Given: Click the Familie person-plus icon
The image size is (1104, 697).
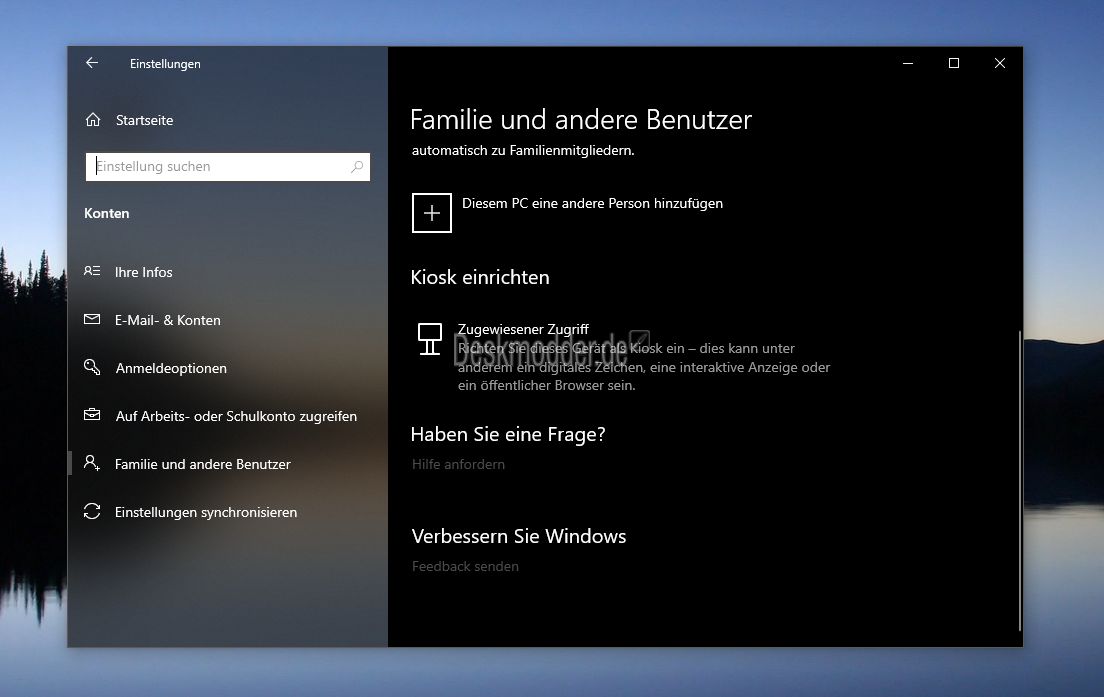Looking at the screenshot, I should (x=92, y=463).
